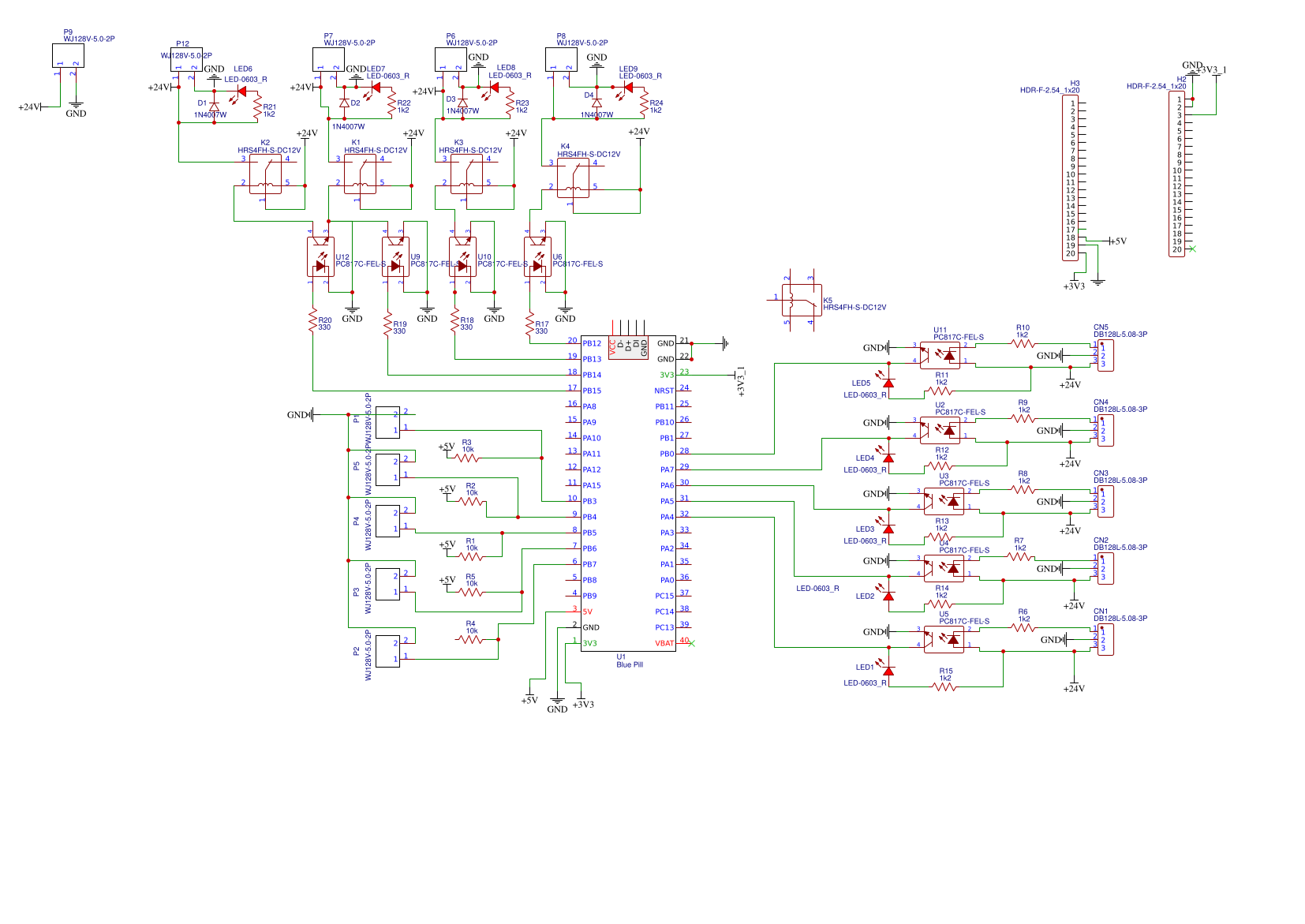Pick the K3 relay symbol
Screen dimensions: 1305x924
[x=466, y=174]
